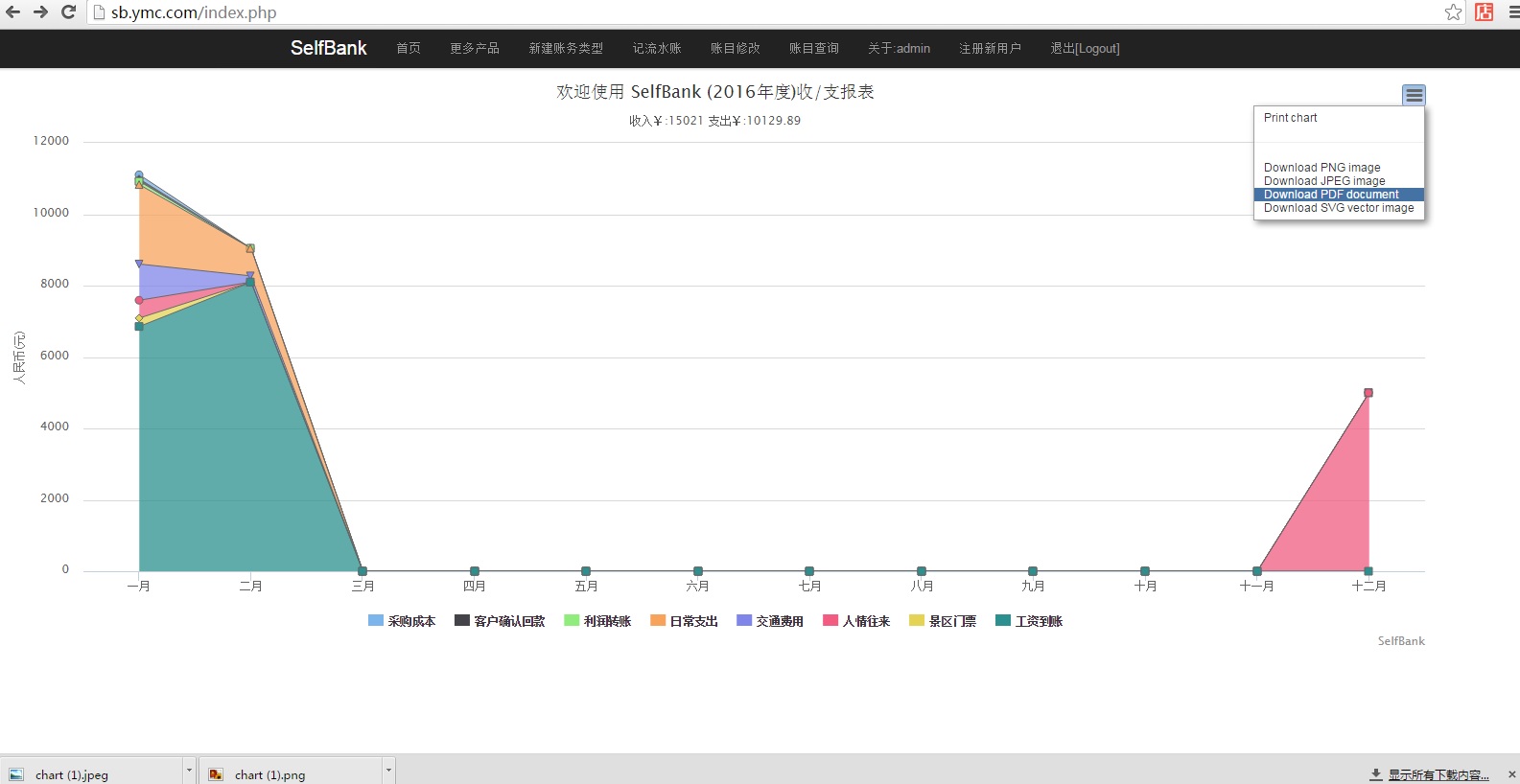
Task: Click the SelfBank credit below the chart
Action: [1401, 641]
